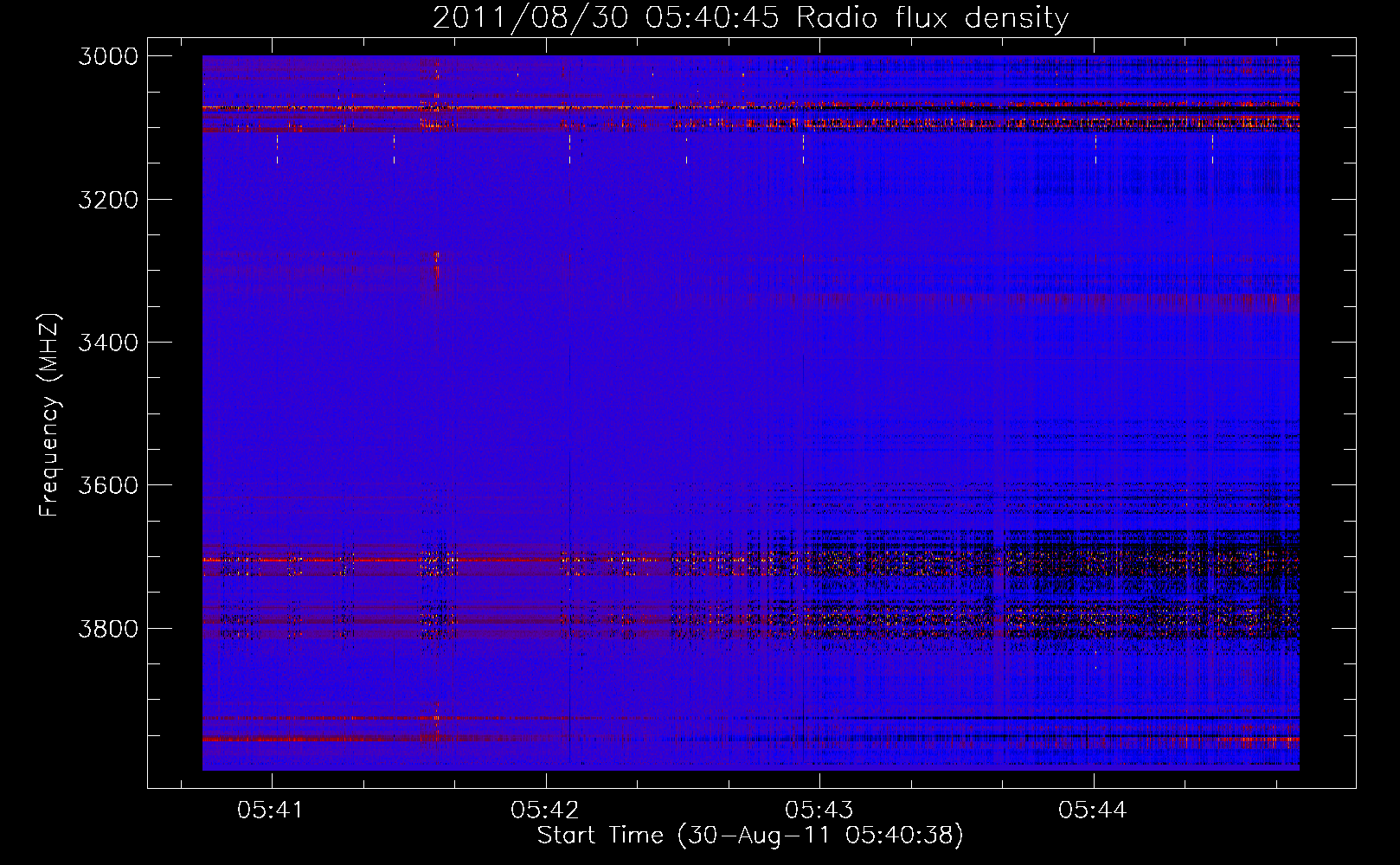Image resolution: width=1400 pixels, height=865 pixels.
Task: Click the 05:43 time axis label
Action: [819, 810]
